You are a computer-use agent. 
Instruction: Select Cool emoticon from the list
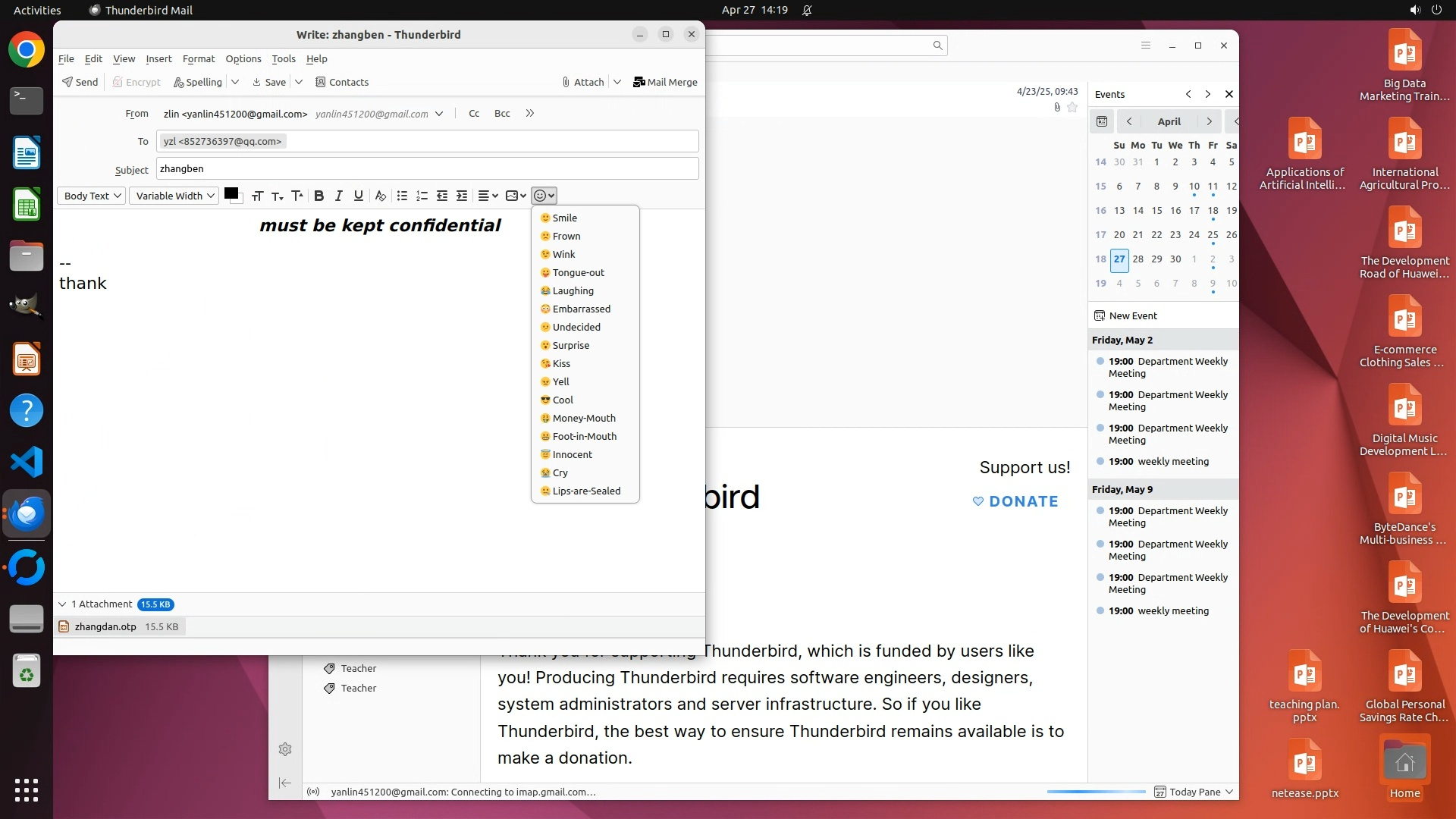pos(563,400)
